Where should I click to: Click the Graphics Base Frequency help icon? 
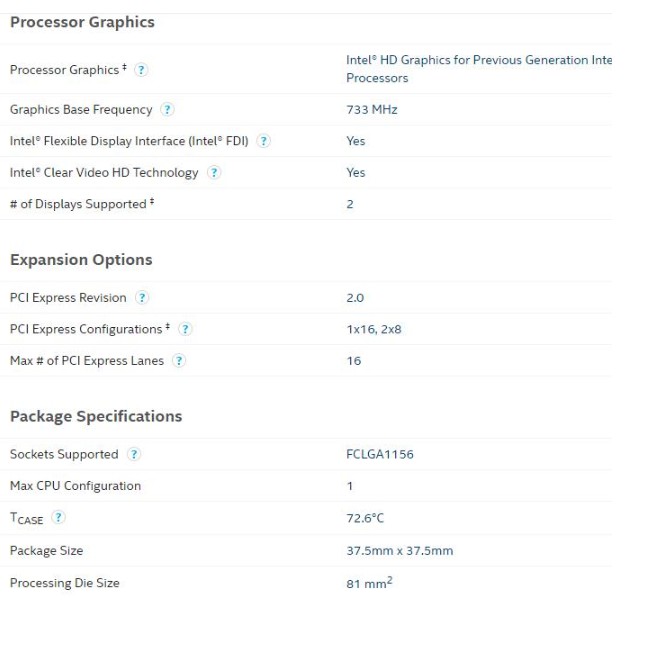click(x=167, y=110)
